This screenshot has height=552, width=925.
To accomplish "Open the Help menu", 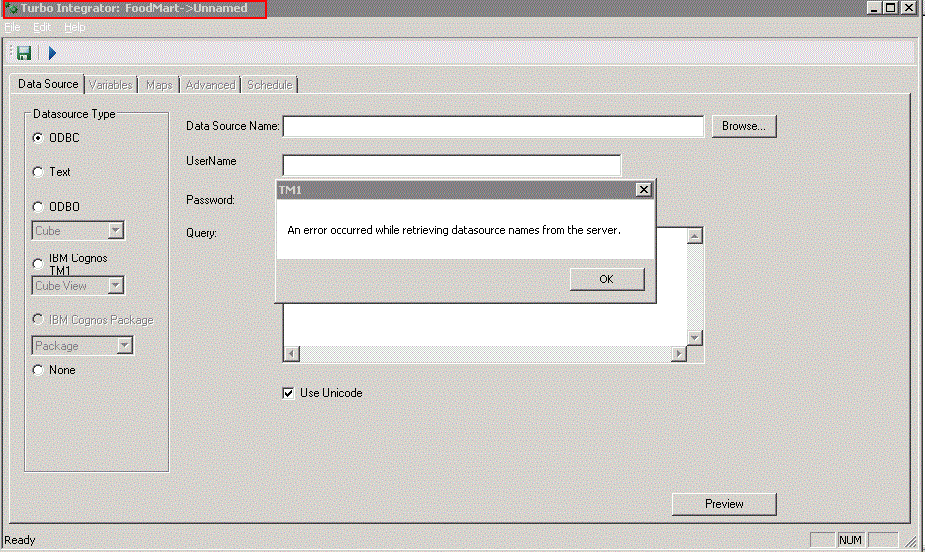I will (x=74, y=27).
